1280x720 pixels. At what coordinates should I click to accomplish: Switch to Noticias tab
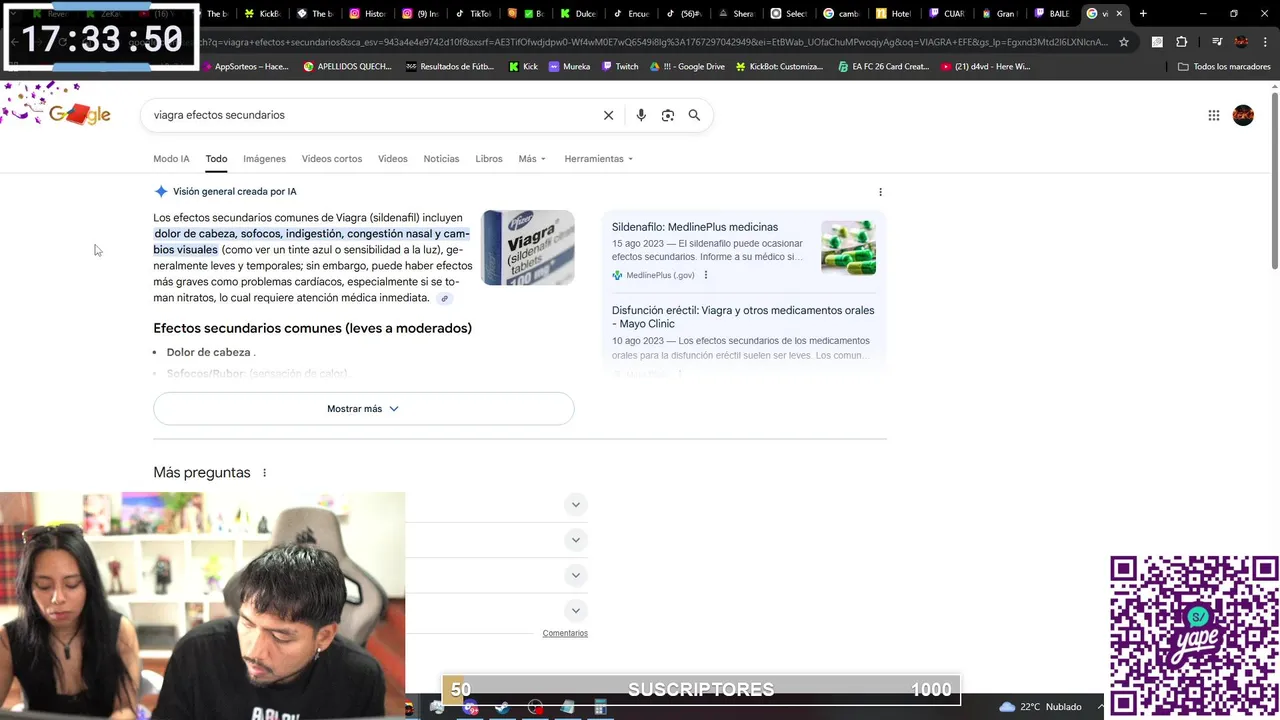[441, 159]
